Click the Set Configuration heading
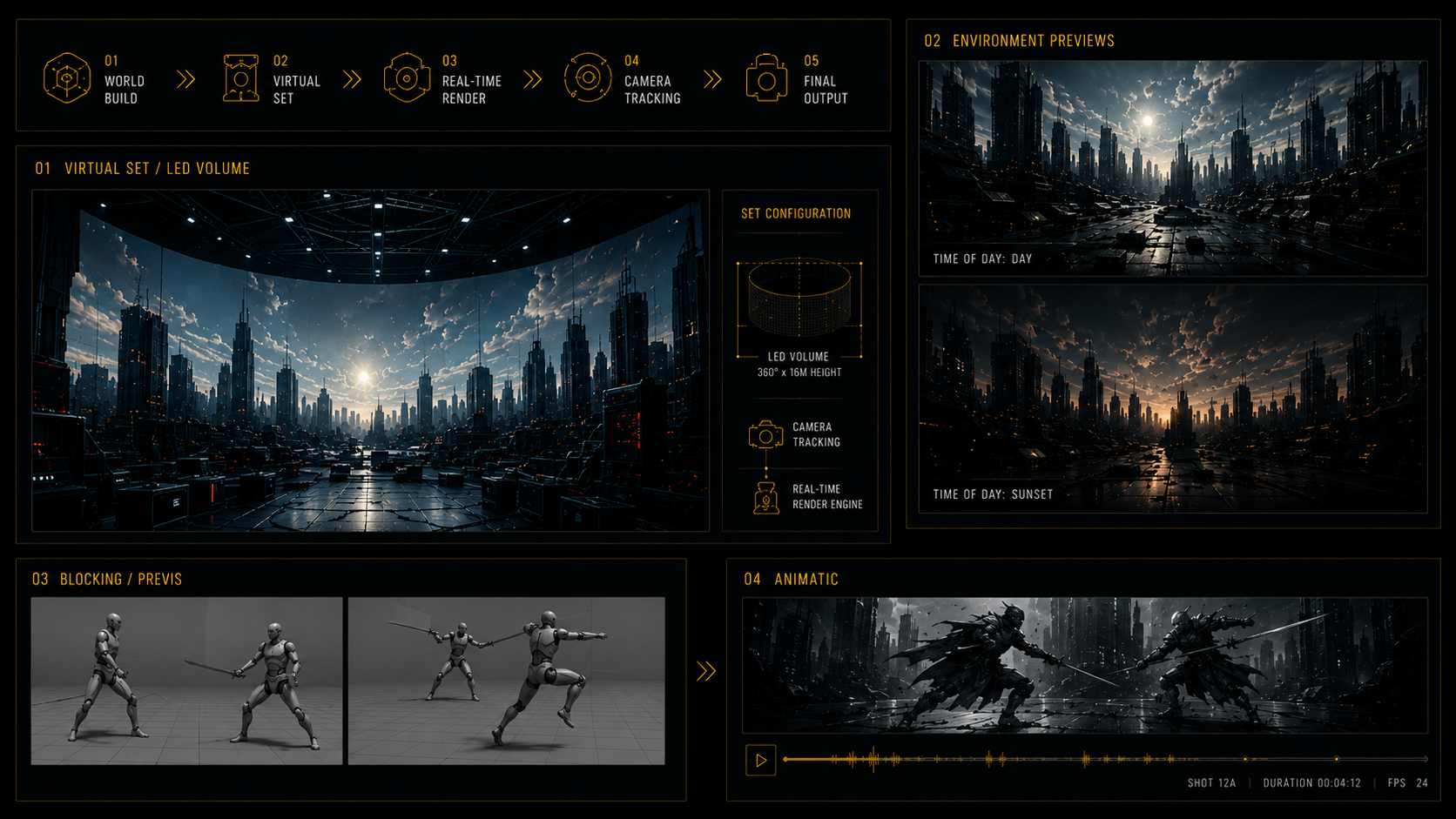Image resolution: width=1456 pixels, height=819 pixels. pyautogui.click(x=796, y=213)
